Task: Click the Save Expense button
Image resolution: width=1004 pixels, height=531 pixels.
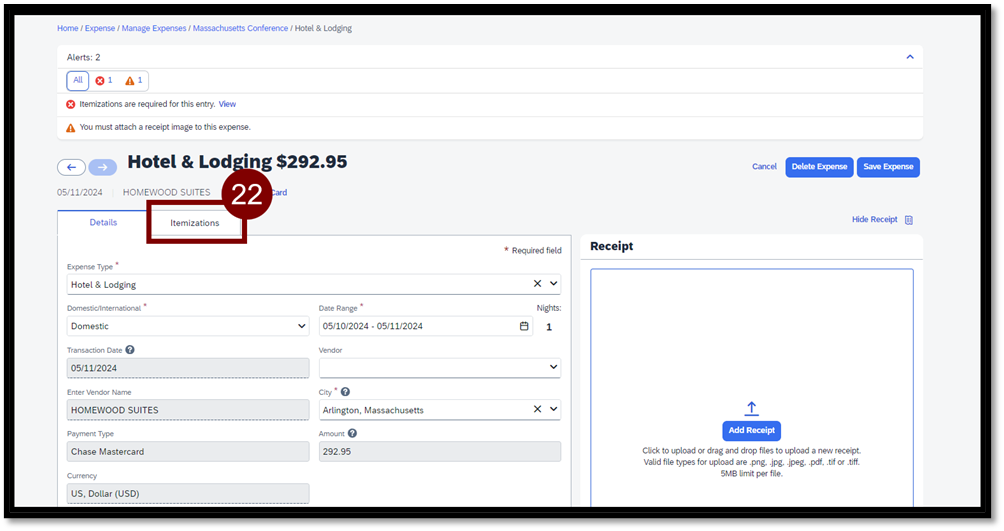Action: tap(887, 167)
